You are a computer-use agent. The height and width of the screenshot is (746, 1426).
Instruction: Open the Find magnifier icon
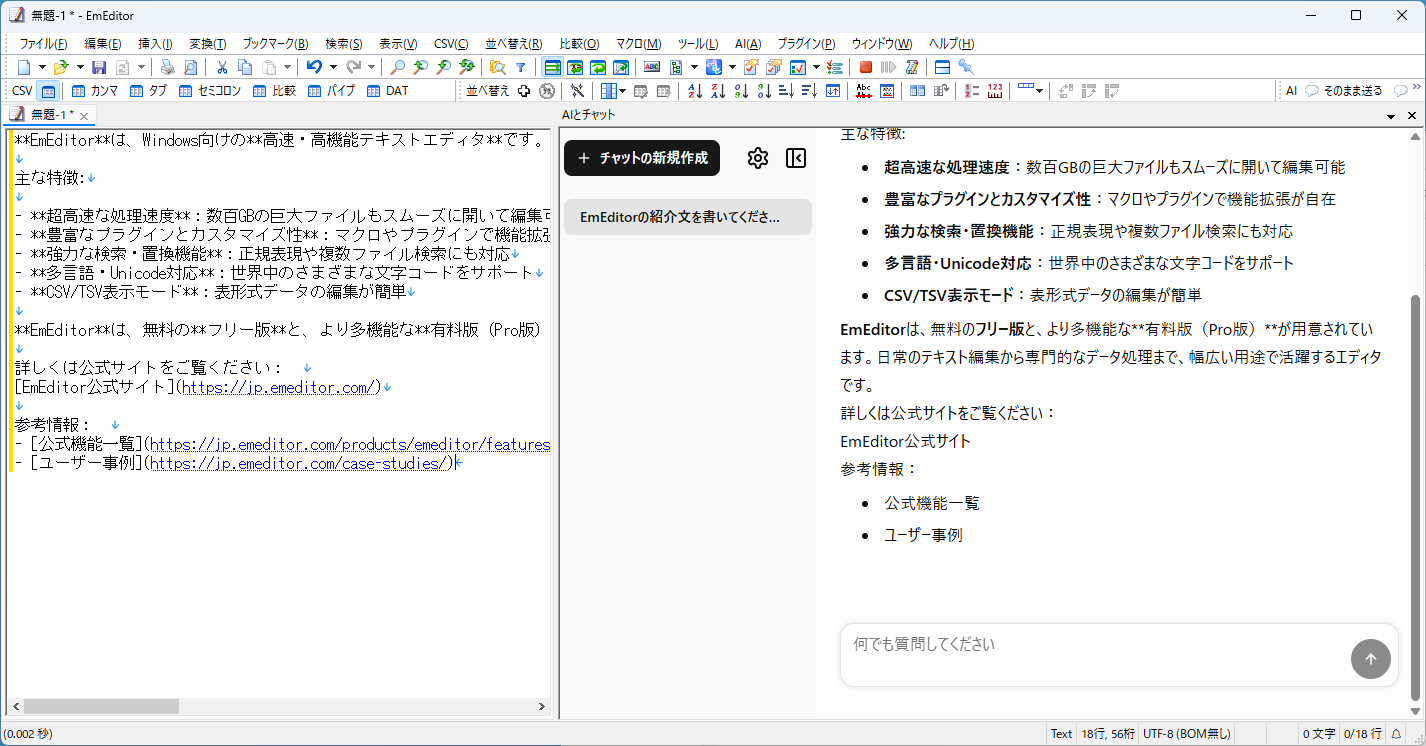coord(396,67)
